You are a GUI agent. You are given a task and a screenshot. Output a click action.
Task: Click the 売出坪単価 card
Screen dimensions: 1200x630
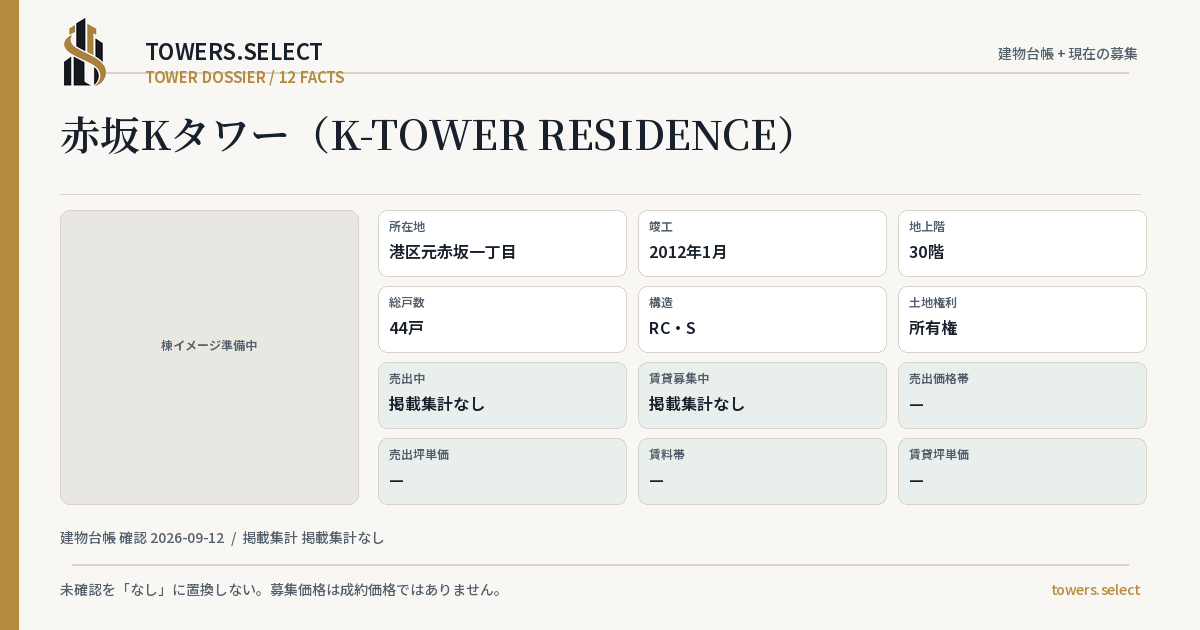coord(502,471)
